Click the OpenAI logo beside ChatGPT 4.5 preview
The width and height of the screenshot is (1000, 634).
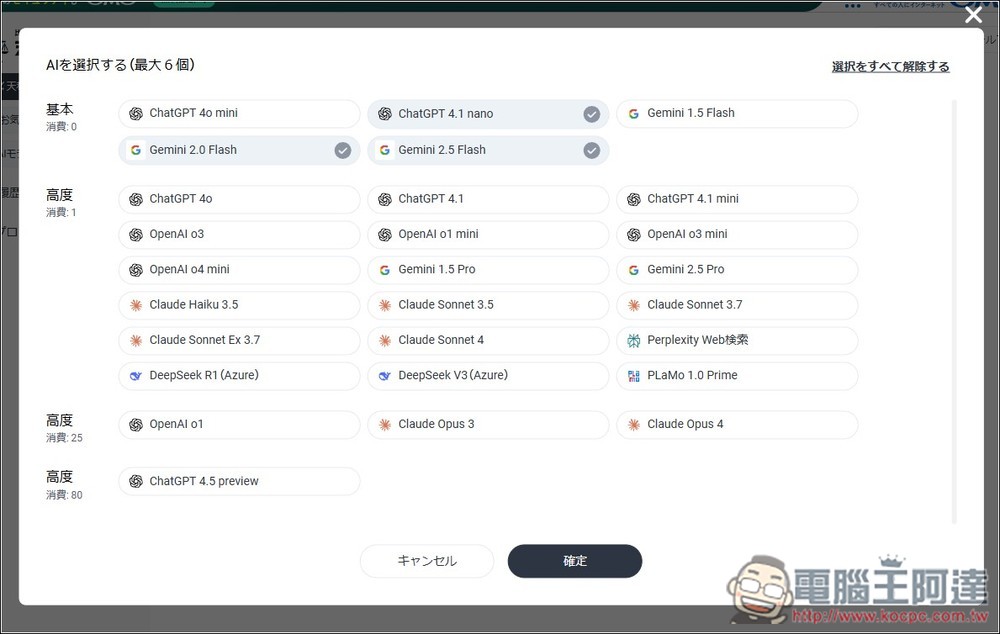(136, 482)
